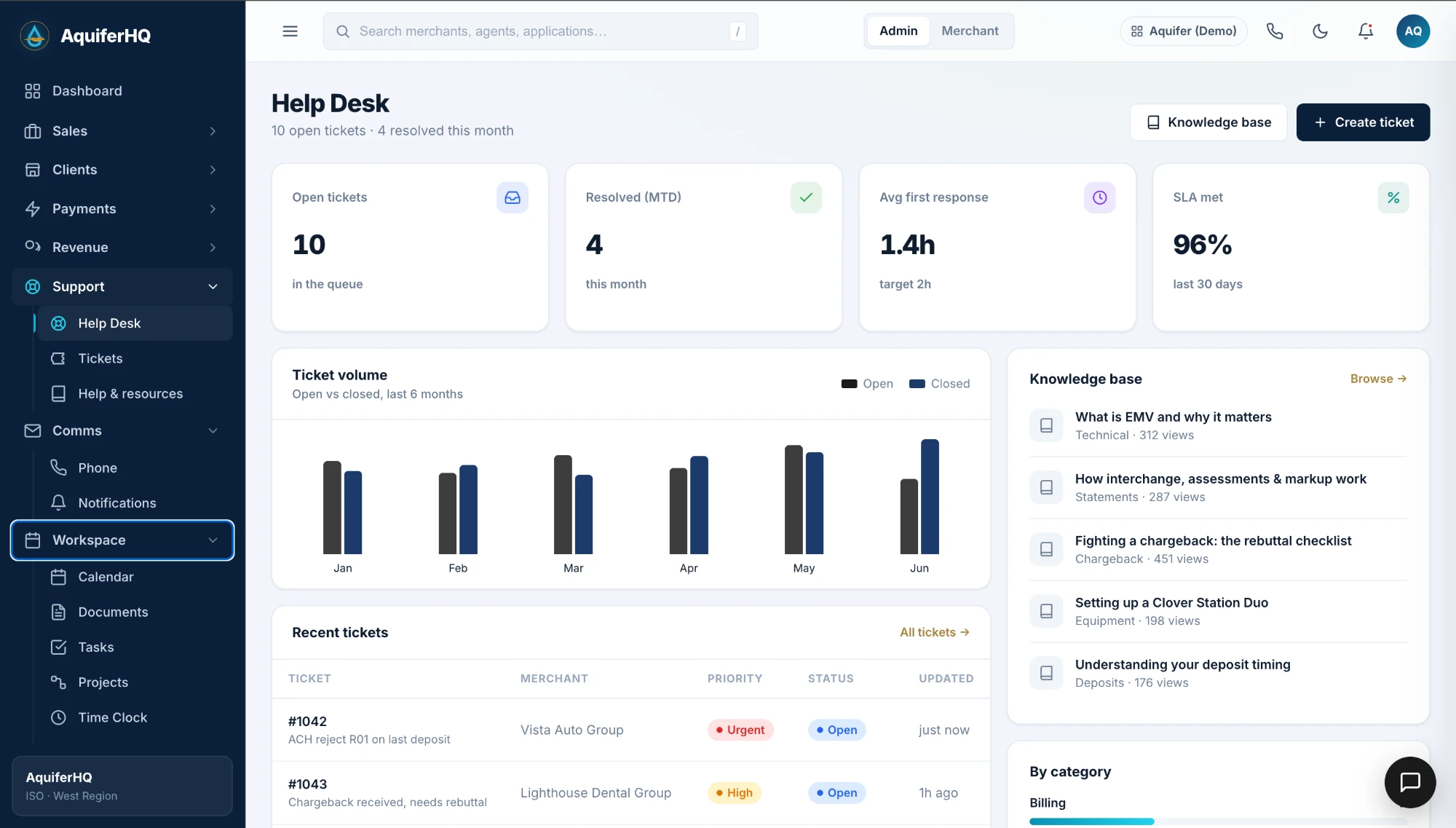The image size is (1456, 828).
Task: Toggle the Closed series in chart legend
Action: point(939,384)
